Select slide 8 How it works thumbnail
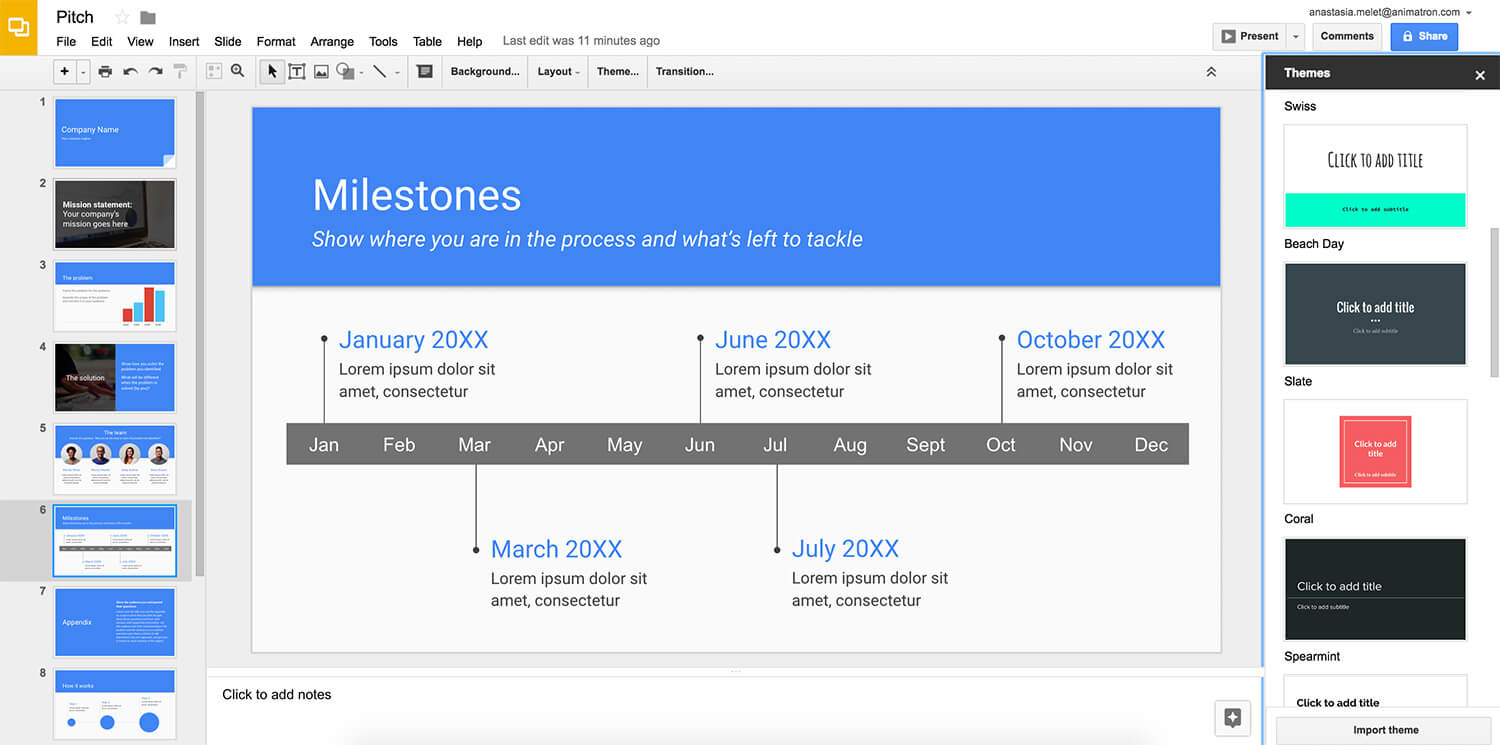This screenshot has height=745, width=1500. click(115, 704)
